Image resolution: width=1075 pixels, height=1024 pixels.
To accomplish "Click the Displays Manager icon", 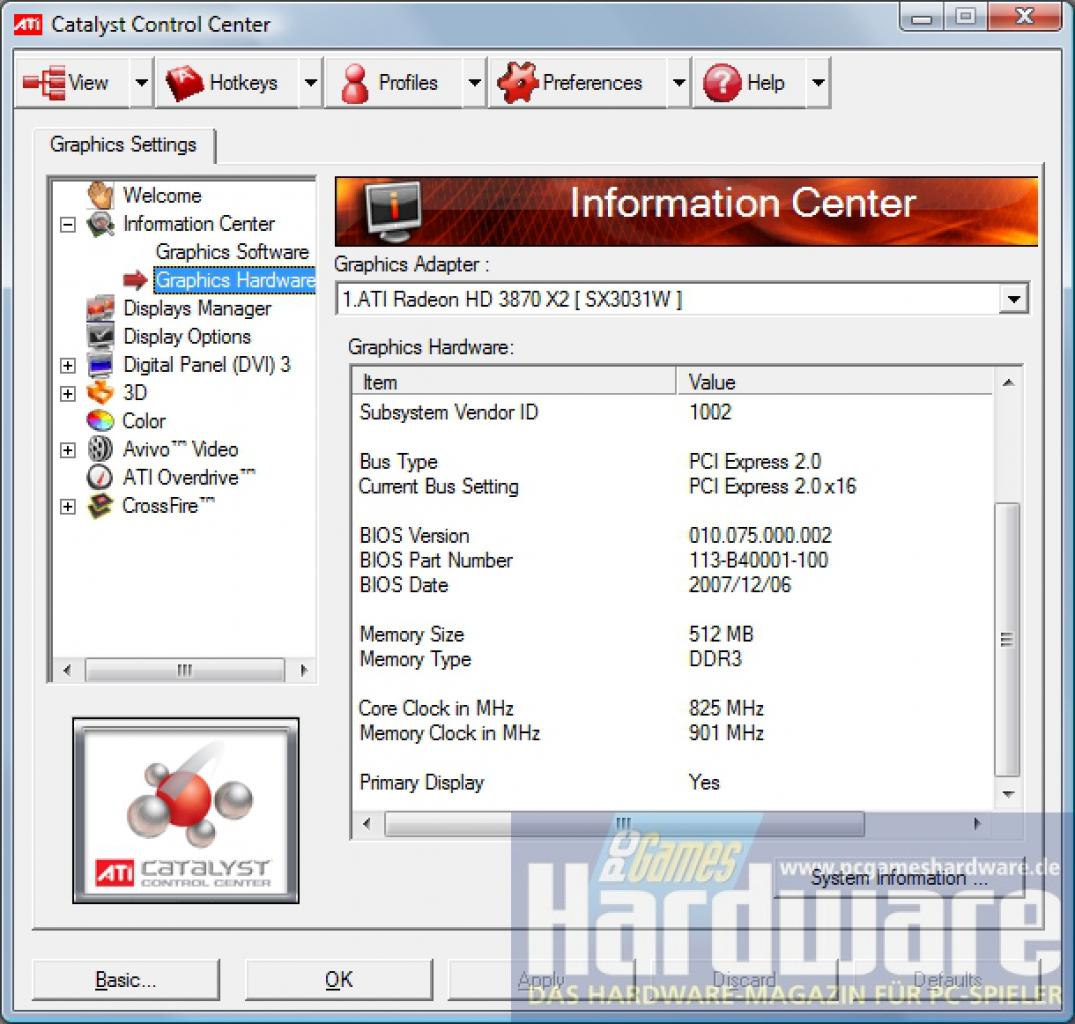I will pyautogui.click(x=100, y=308).
